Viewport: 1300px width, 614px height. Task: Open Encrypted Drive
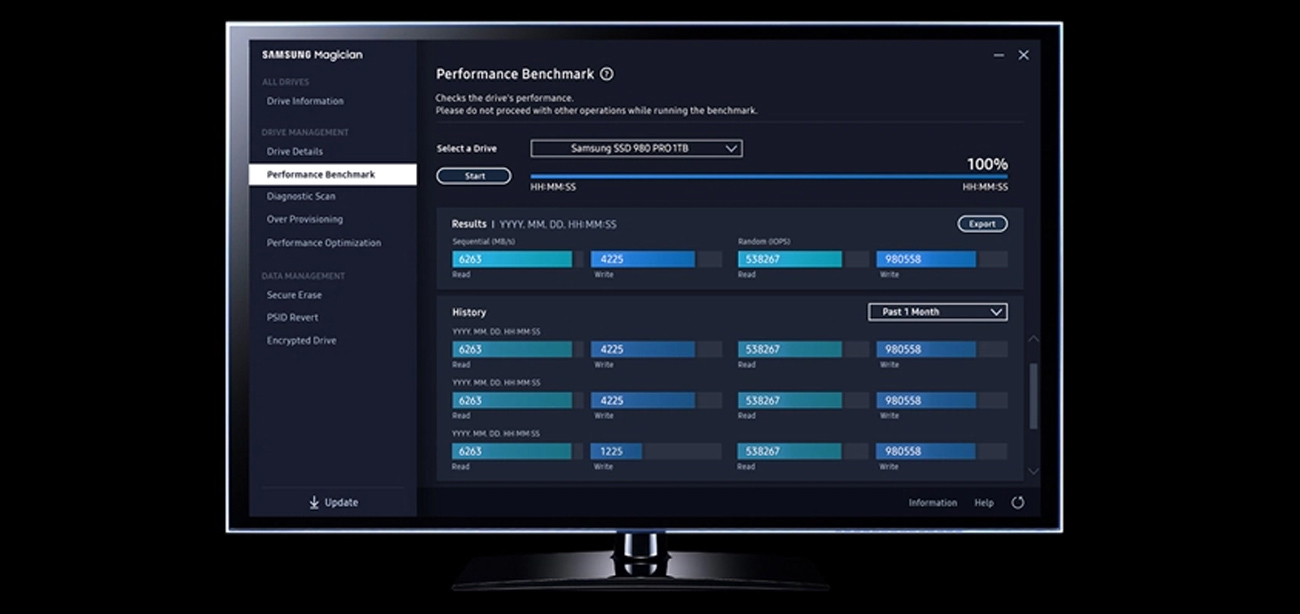pyautogui.click(x=301, y=340)
